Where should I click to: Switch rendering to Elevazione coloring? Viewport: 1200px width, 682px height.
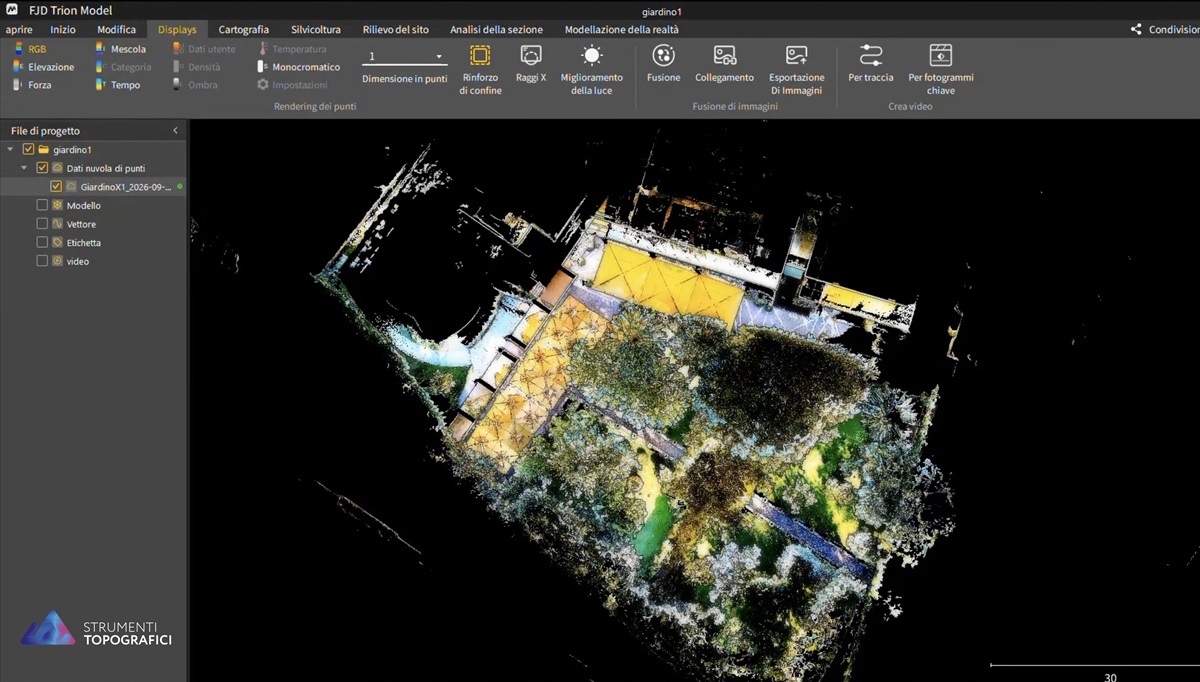pos(43,67)
